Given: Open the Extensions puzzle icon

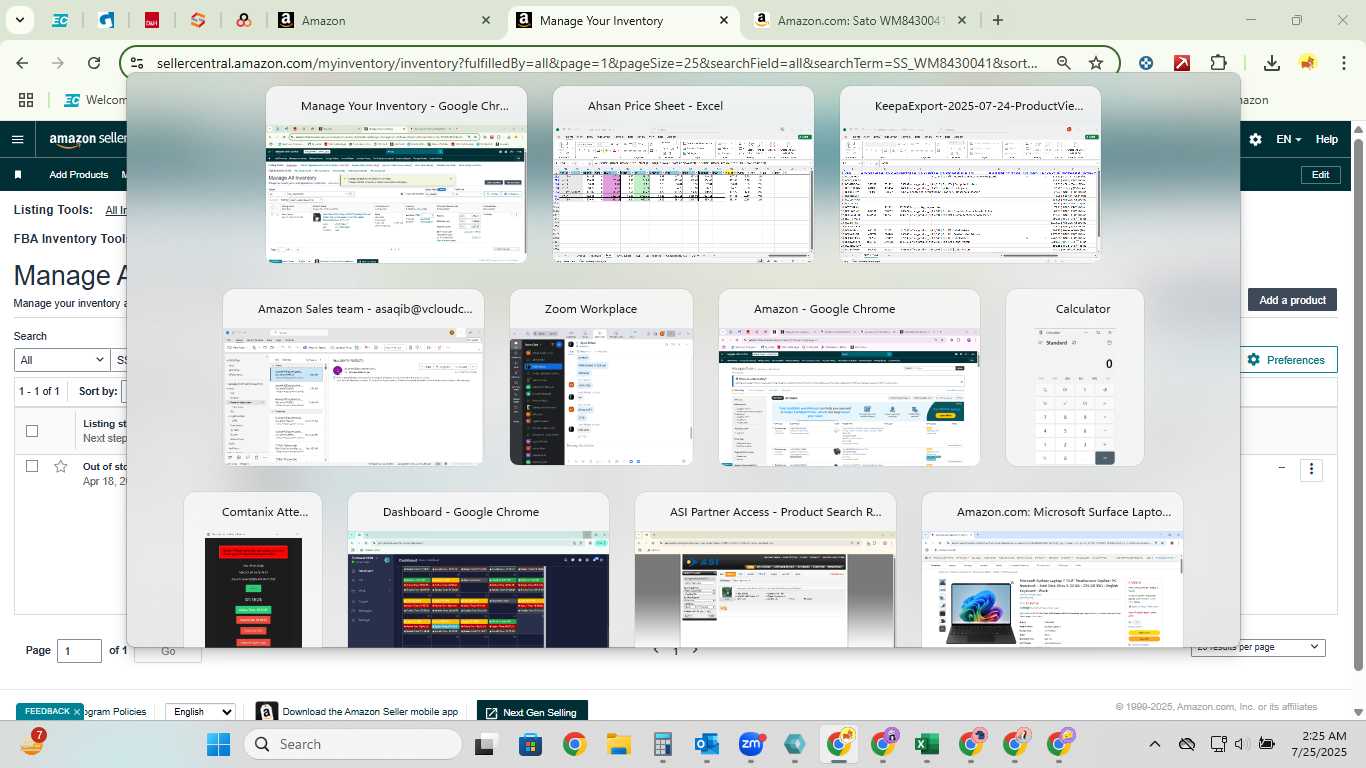Looking at the screenshot, I should point(1218,63).
